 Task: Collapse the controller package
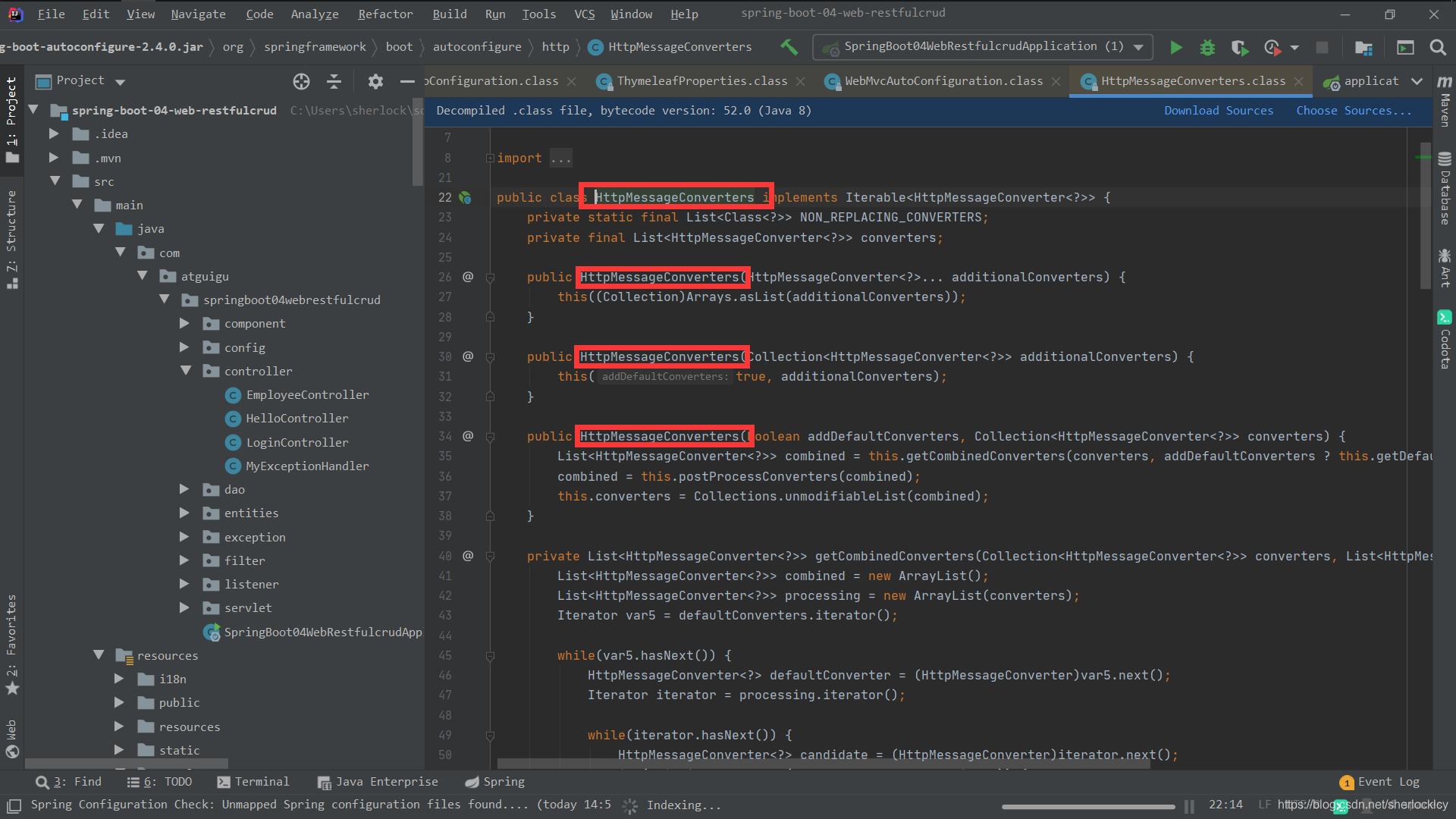(186, 371)
